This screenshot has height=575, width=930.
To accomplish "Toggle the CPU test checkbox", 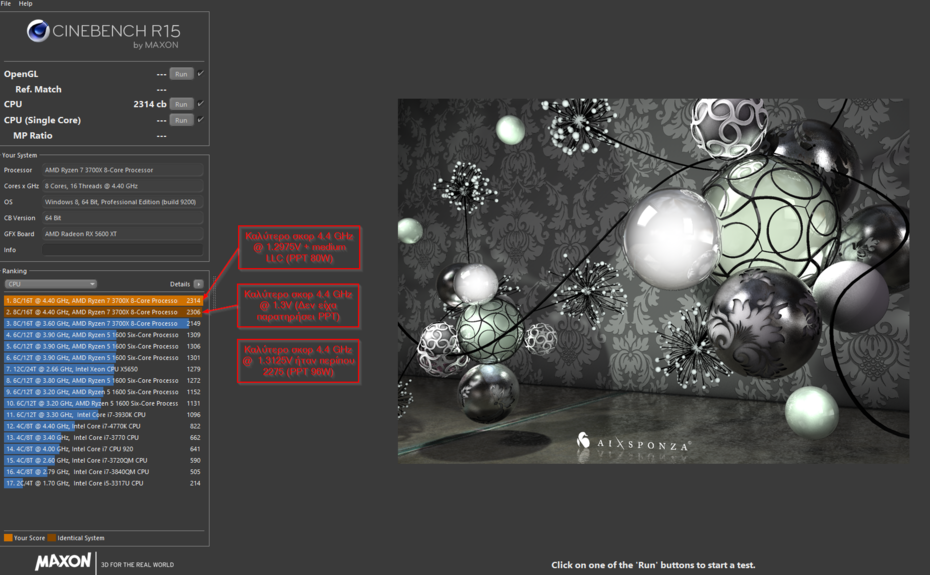I will [200, 104].
